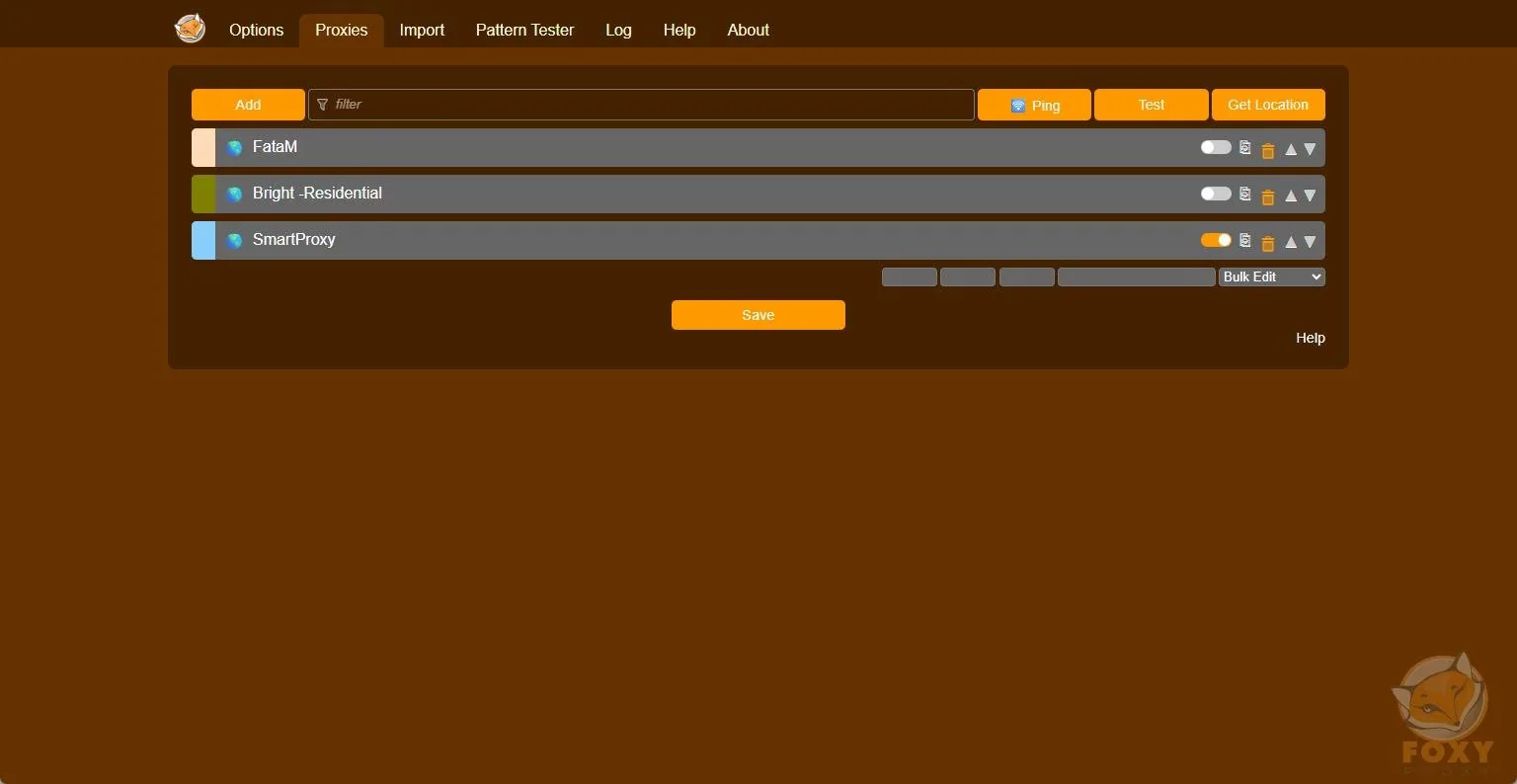Click the globe icon beside Bright -Residential
1517x784 pixels.
[x=234, y=195]
